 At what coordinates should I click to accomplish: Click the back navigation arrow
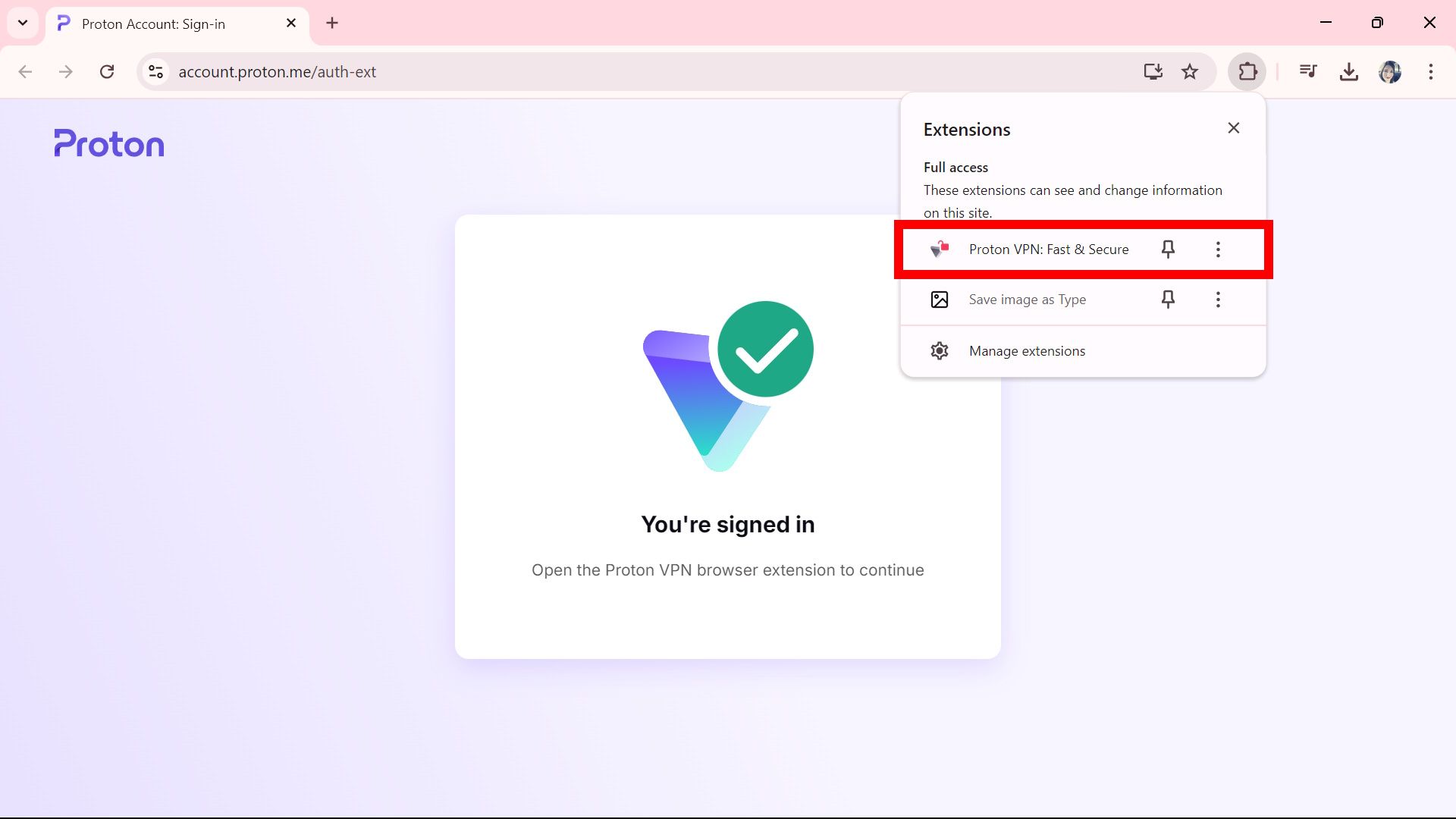(25, 71)
